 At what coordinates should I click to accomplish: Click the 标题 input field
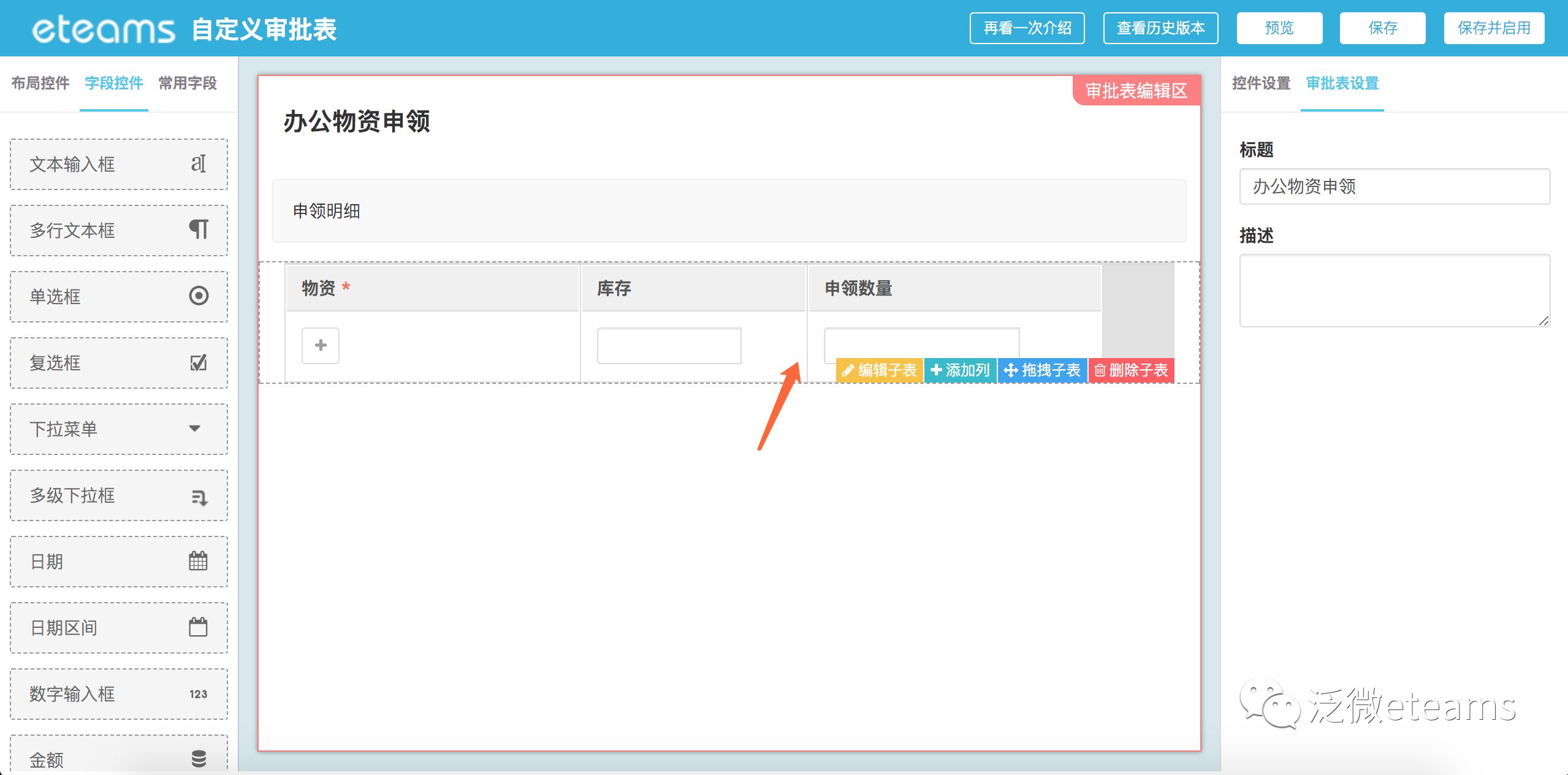[1394, 186]
